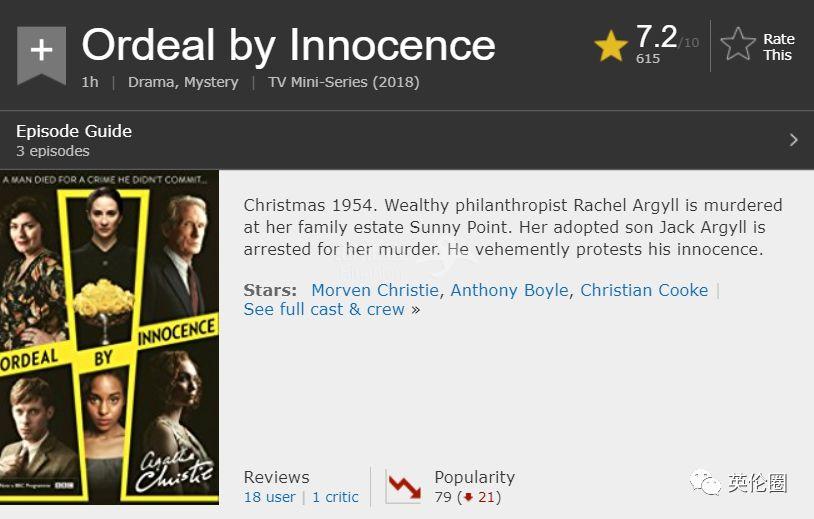Screen dimensions: 814x519
Task: Click the Ordeal by Innocence poster
Action: (109, 336)
